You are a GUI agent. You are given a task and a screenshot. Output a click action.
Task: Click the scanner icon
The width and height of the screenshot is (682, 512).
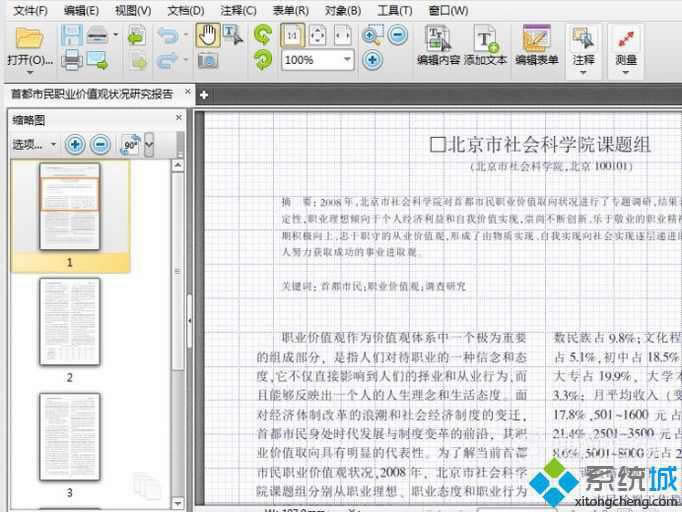coord(97,35)
